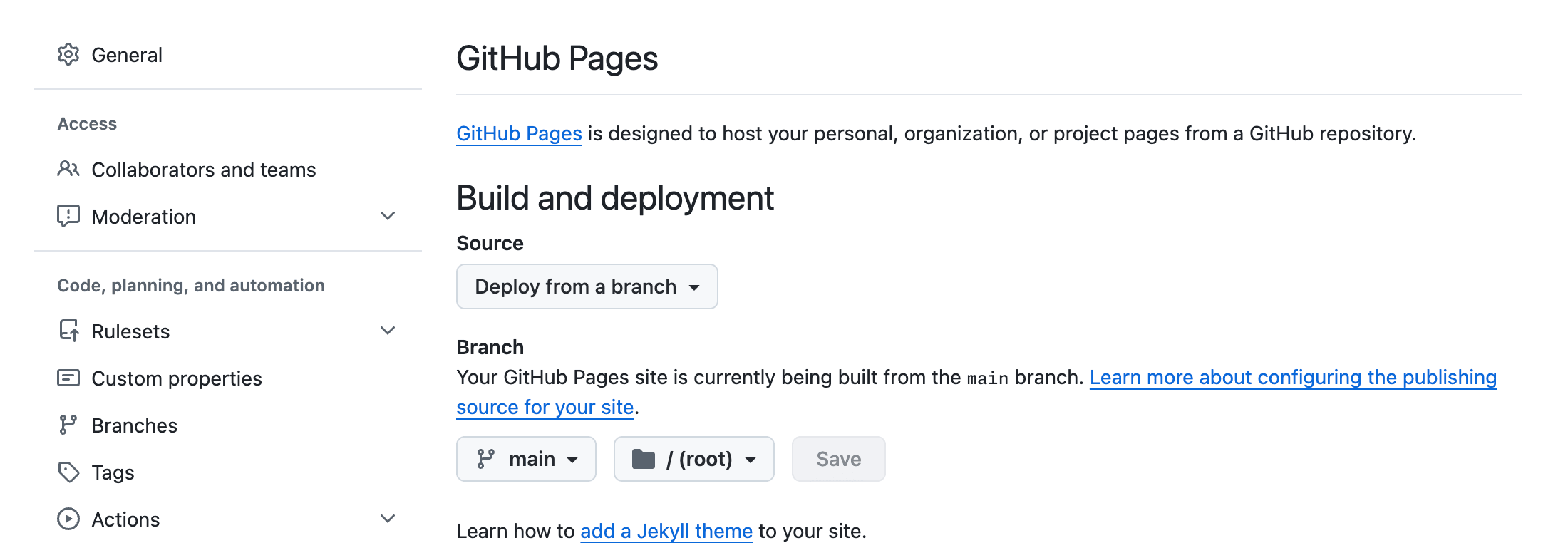Click the folder icon in root selector
This screenshot has height=543, width=1568.
pyautogui.click(x=643, y=459)
